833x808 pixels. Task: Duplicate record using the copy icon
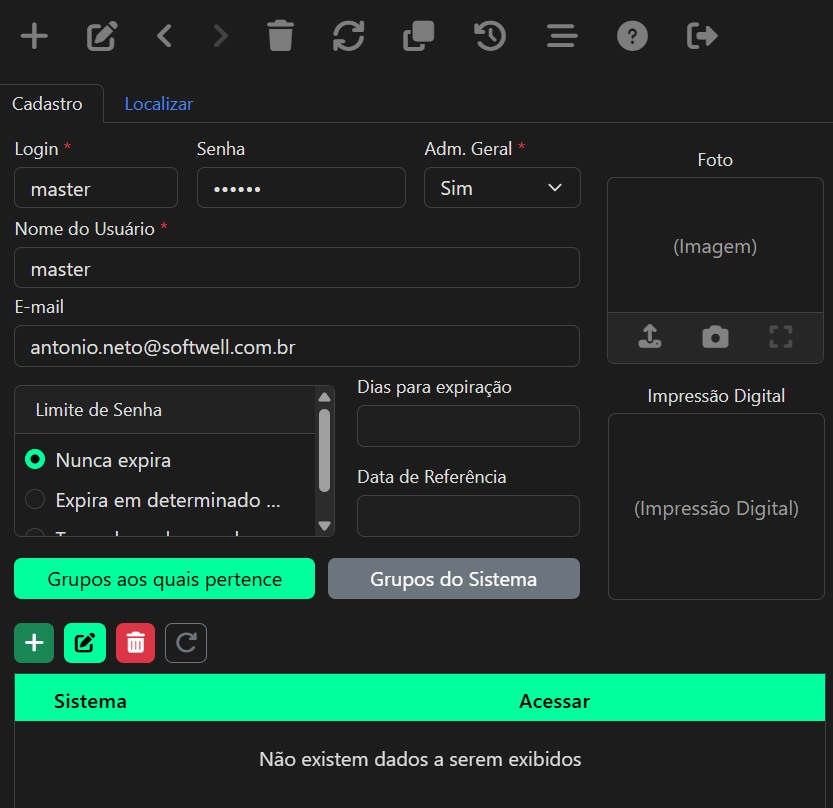[x=419, y=36]
